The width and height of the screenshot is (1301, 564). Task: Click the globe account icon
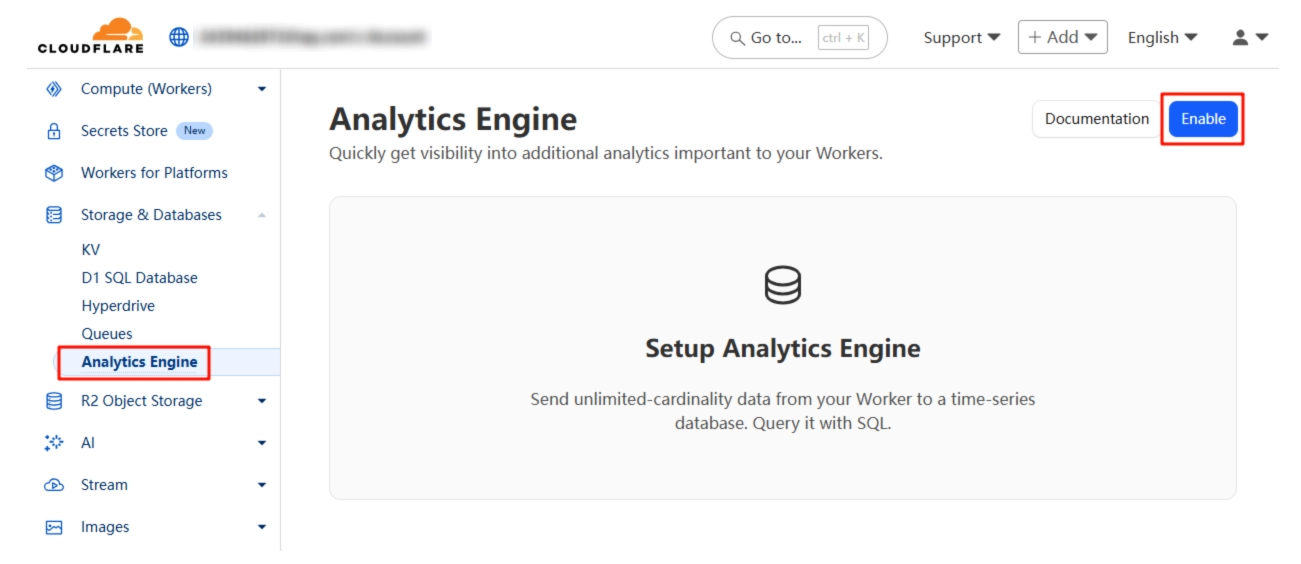[179, 37]
